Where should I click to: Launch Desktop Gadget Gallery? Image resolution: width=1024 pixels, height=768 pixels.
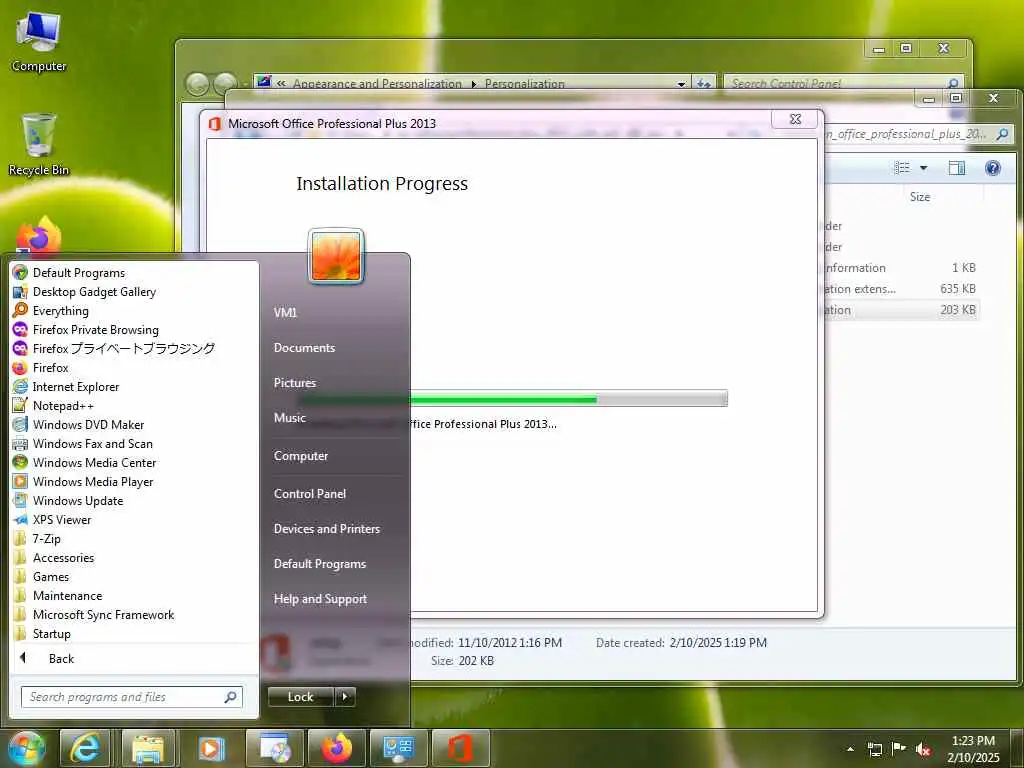coord(94,292)
